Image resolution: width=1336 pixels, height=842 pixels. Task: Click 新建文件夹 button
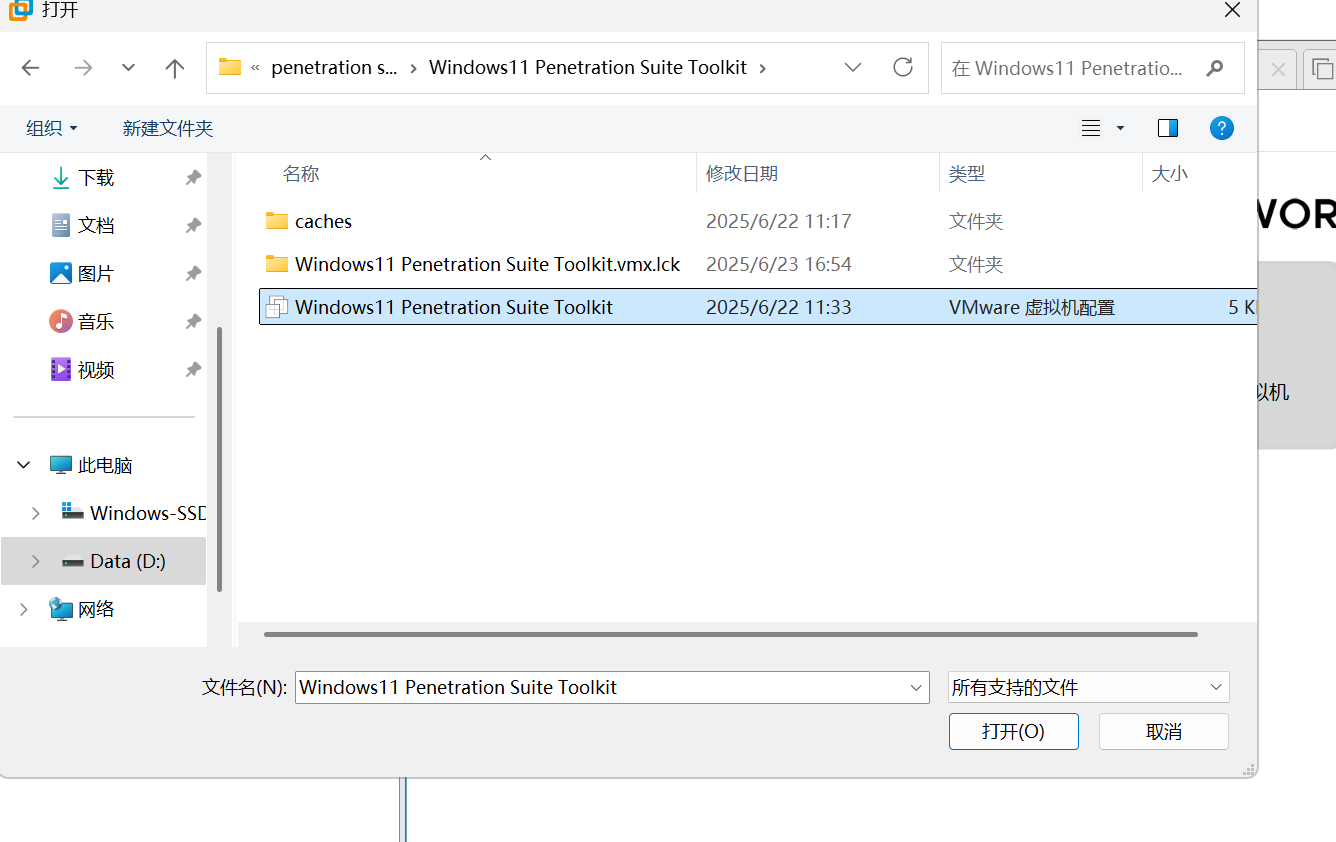(168, 128)
